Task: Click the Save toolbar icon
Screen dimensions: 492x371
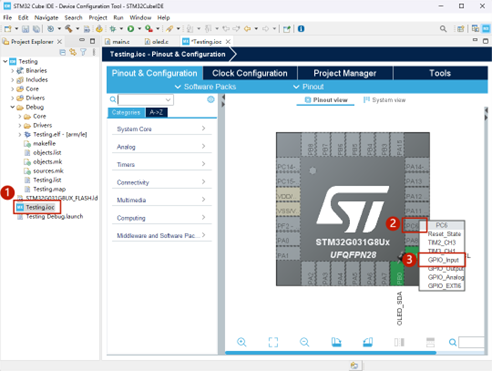Action: tap(25, 29)
